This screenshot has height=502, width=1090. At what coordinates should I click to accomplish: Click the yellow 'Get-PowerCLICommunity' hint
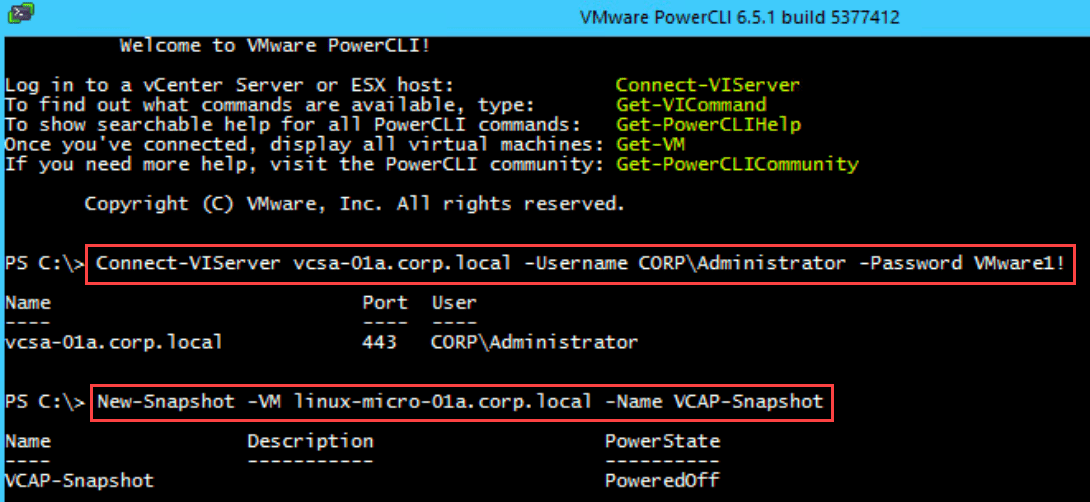[737, 165]
